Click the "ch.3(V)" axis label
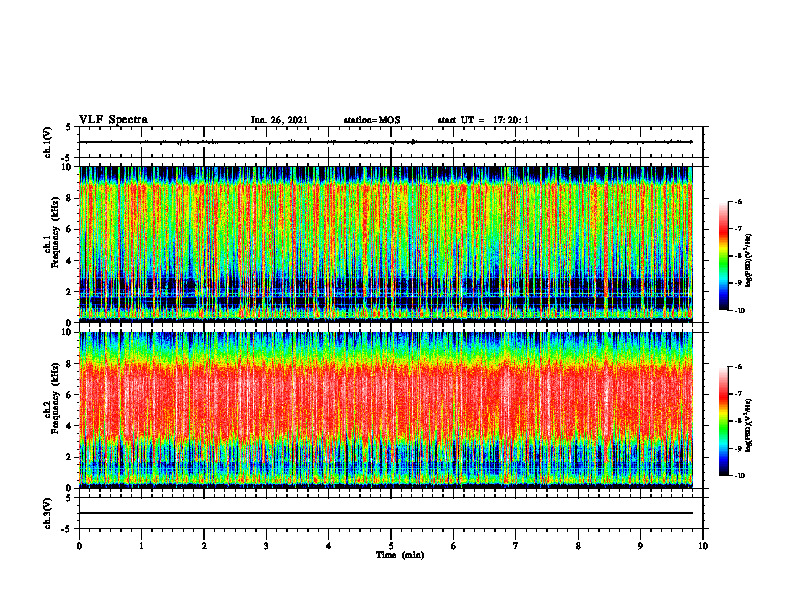This screenshot has height=612, width=792. 48,513
